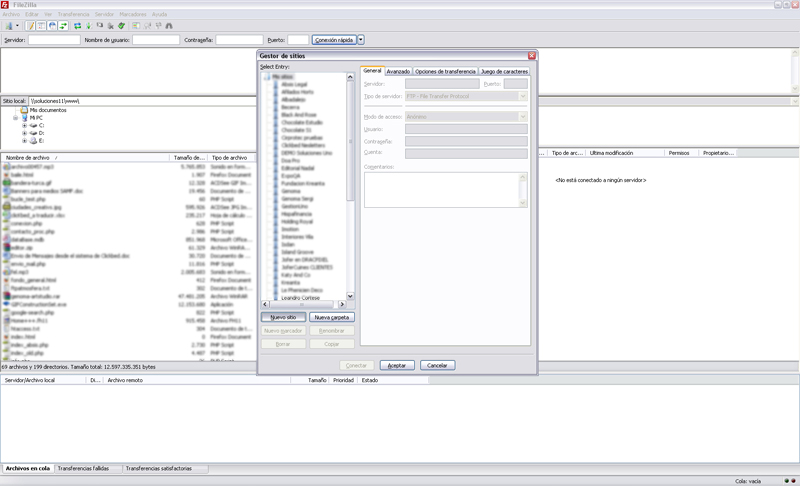Select the Black And Rose site entry
Screen dimensions: 800x486
coord(299,115)
